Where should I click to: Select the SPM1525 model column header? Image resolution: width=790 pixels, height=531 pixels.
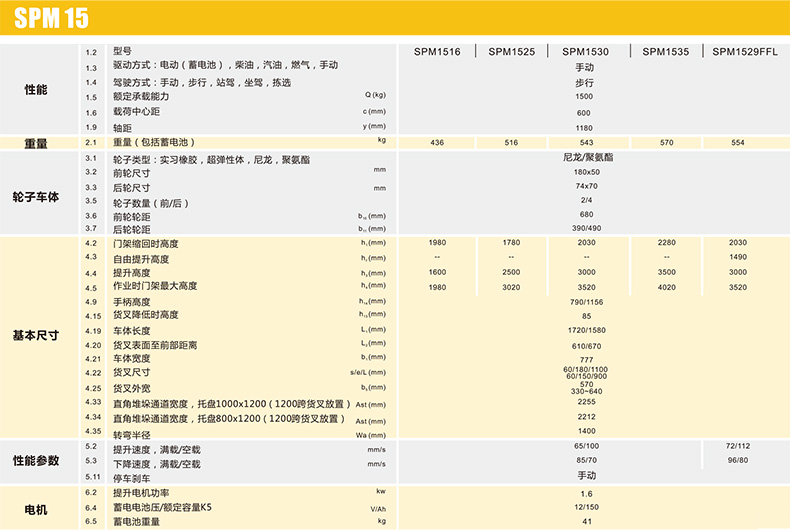(511, 51)
